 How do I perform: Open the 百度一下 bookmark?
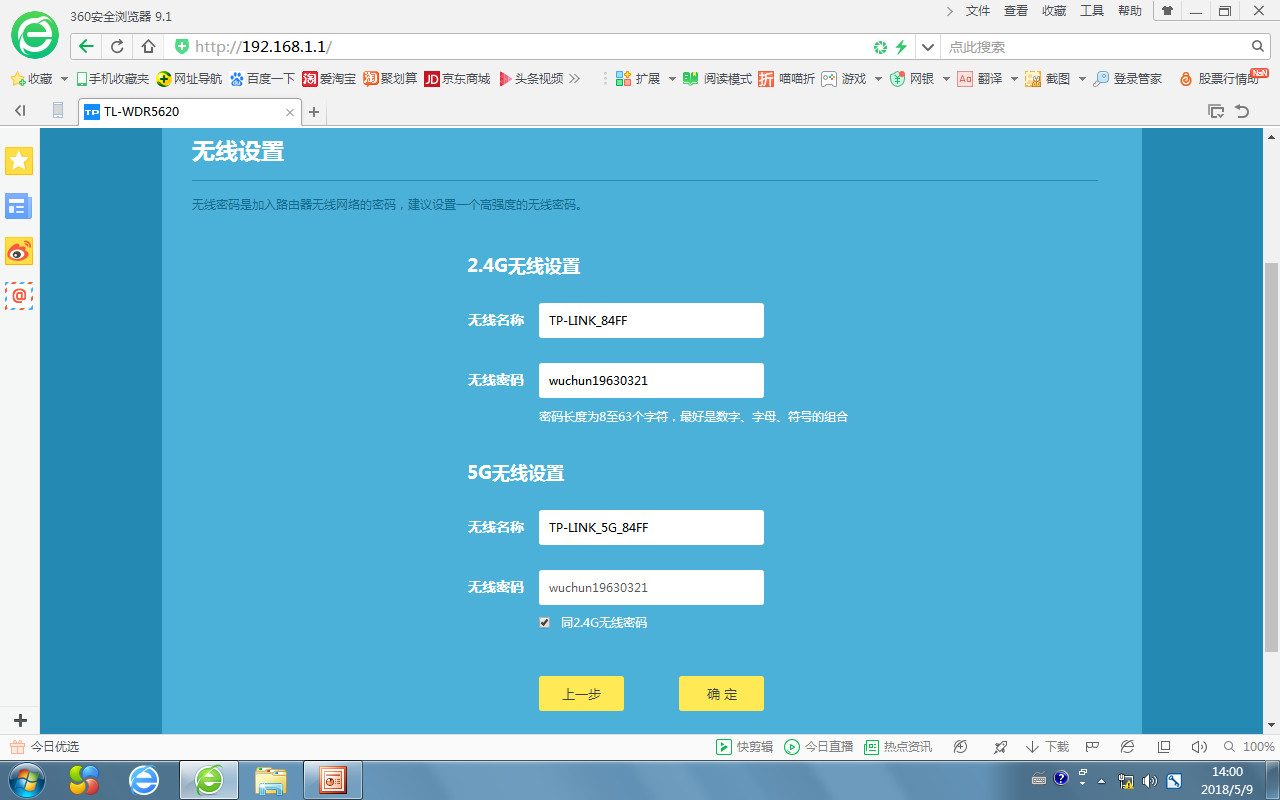(x=262, y=79)
